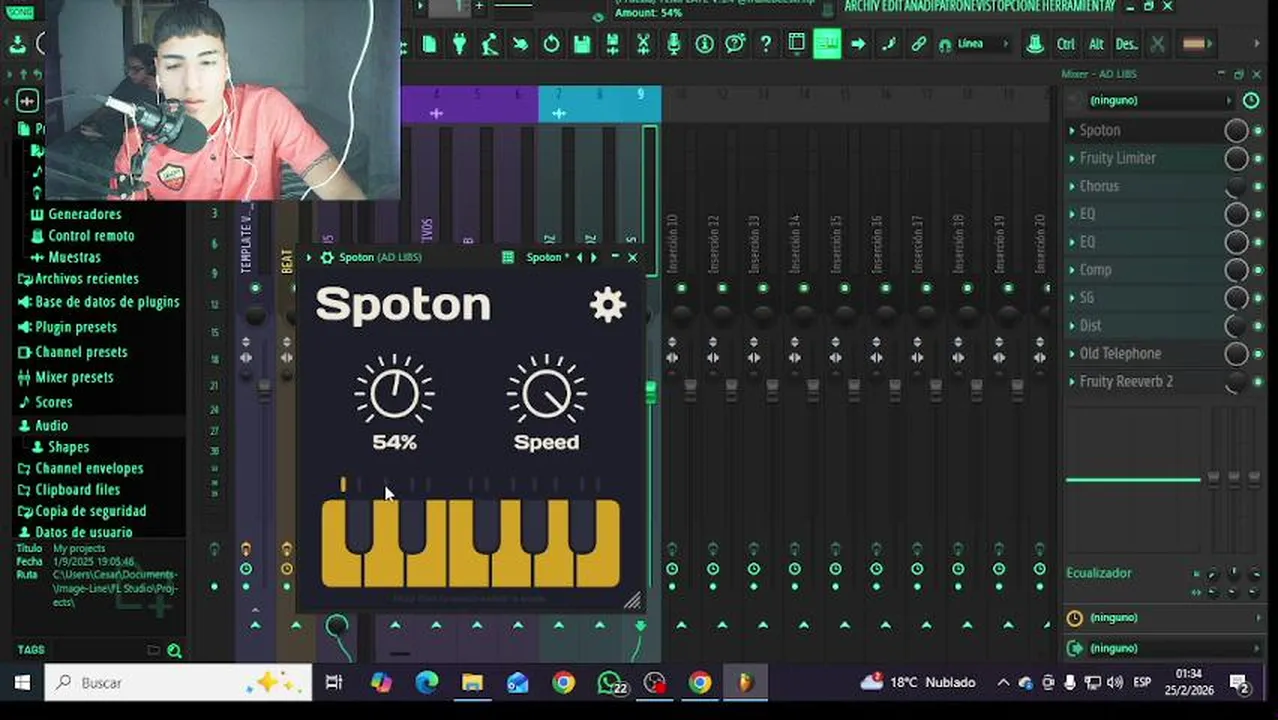
Task: Click the magnifier search icon beside TAGS
Action: (x=174, y=651)
